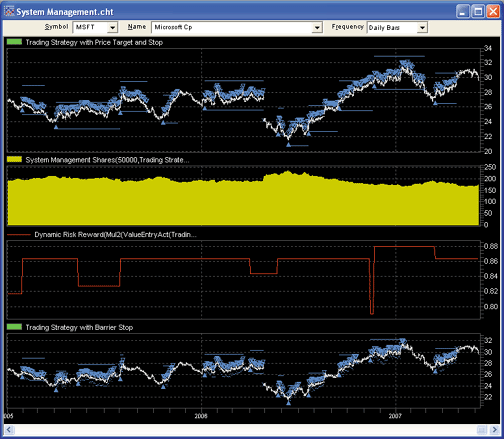This screenshot has width=504, height=439.
Task: Click the horizontal scrollbar track
Action: coord(245,430)
